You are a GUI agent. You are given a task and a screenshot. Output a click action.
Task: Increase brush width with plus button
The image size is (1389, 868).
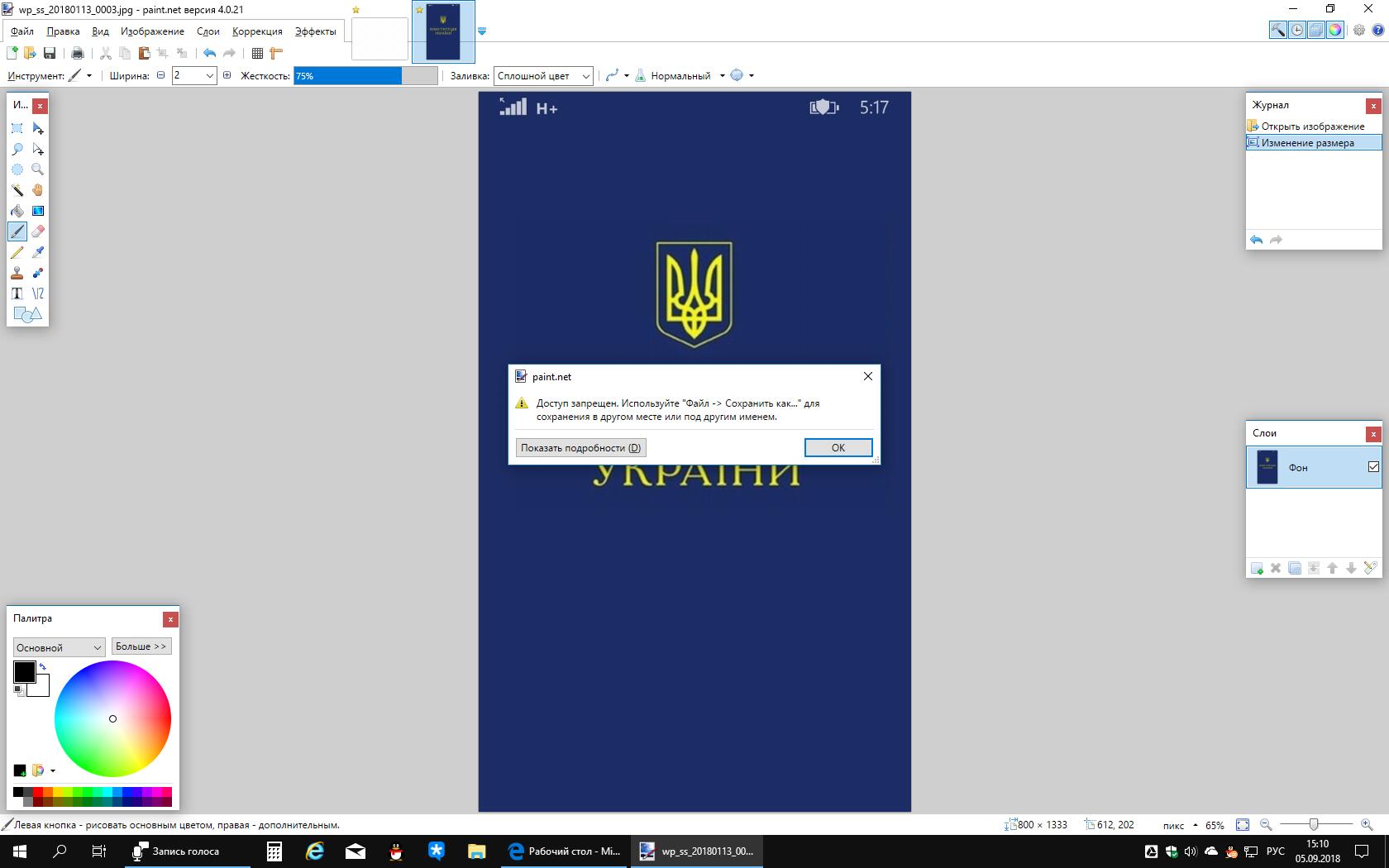click(x=227, y=75)
